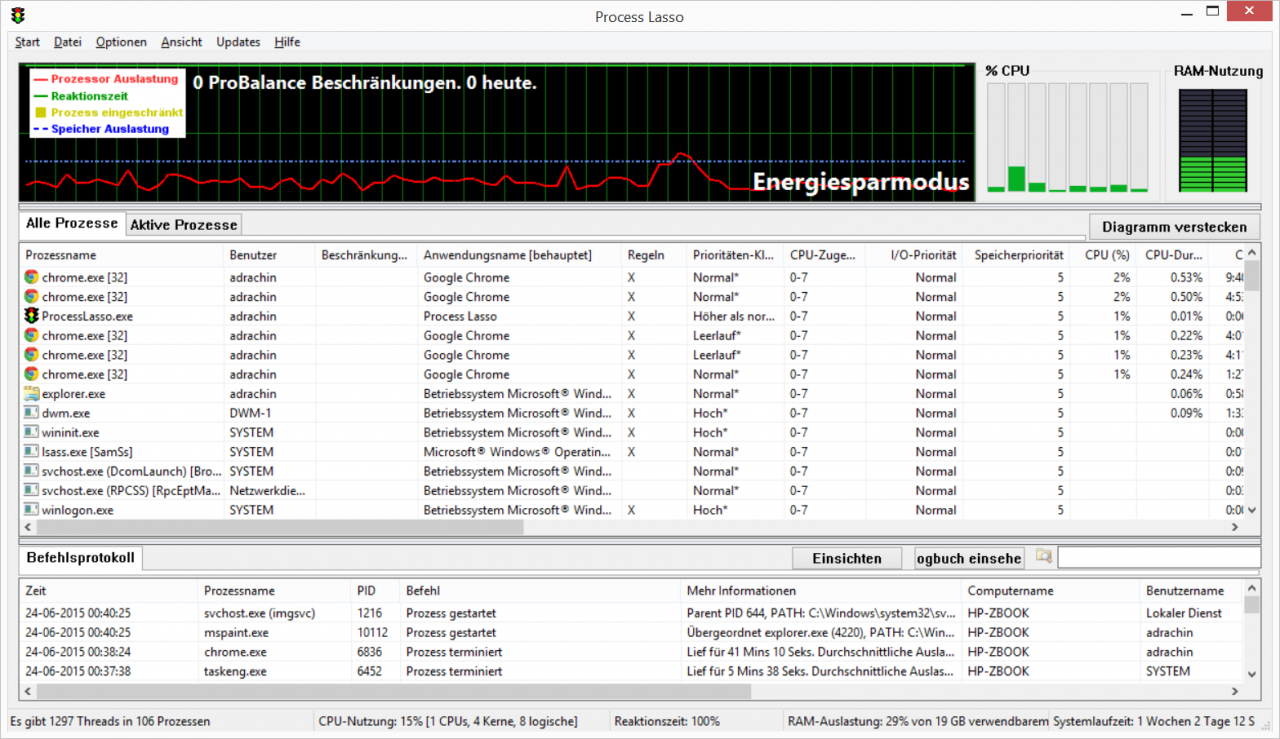The width and height of the screenshot is (1280, 739).
Task: Sort the log by the Zeit column header
Action: click(108, 591)
